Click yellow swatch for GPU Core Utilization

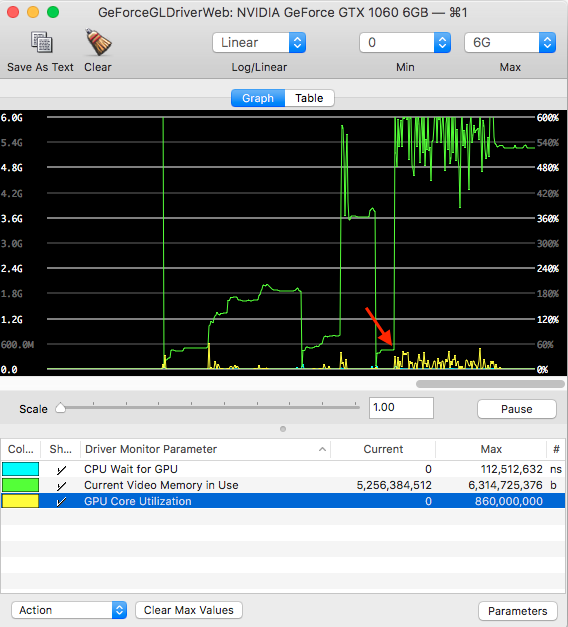point(20,501)
